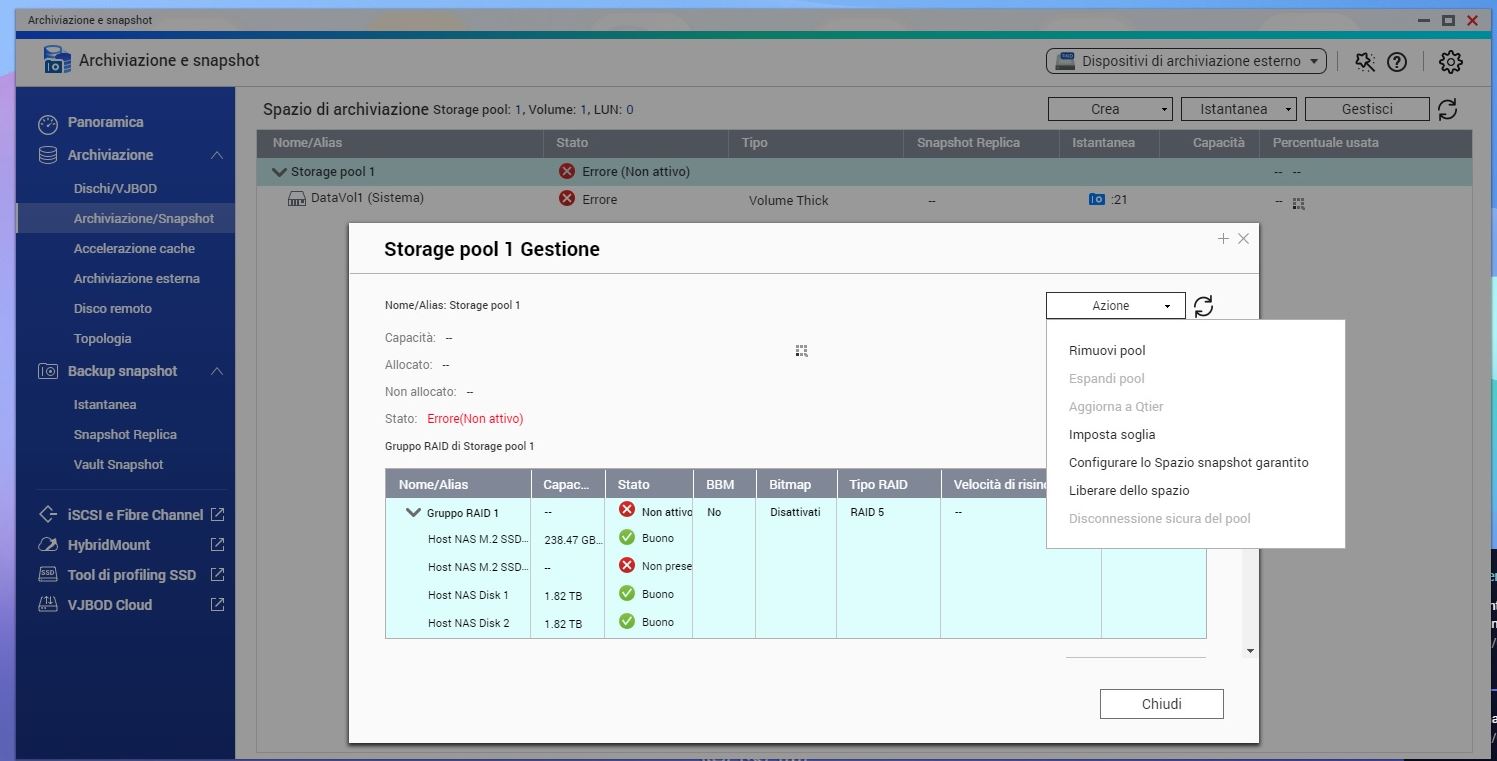
Task: Collapse the Storage pool 1 row
Action: (x=279, y=172)
